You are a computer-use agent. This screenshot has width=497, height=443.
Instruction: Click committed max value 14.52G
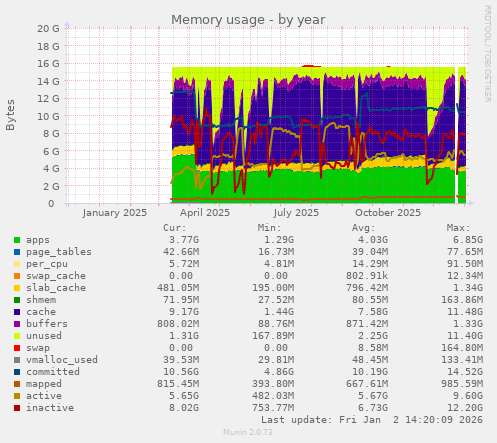(x=465, y=372)
